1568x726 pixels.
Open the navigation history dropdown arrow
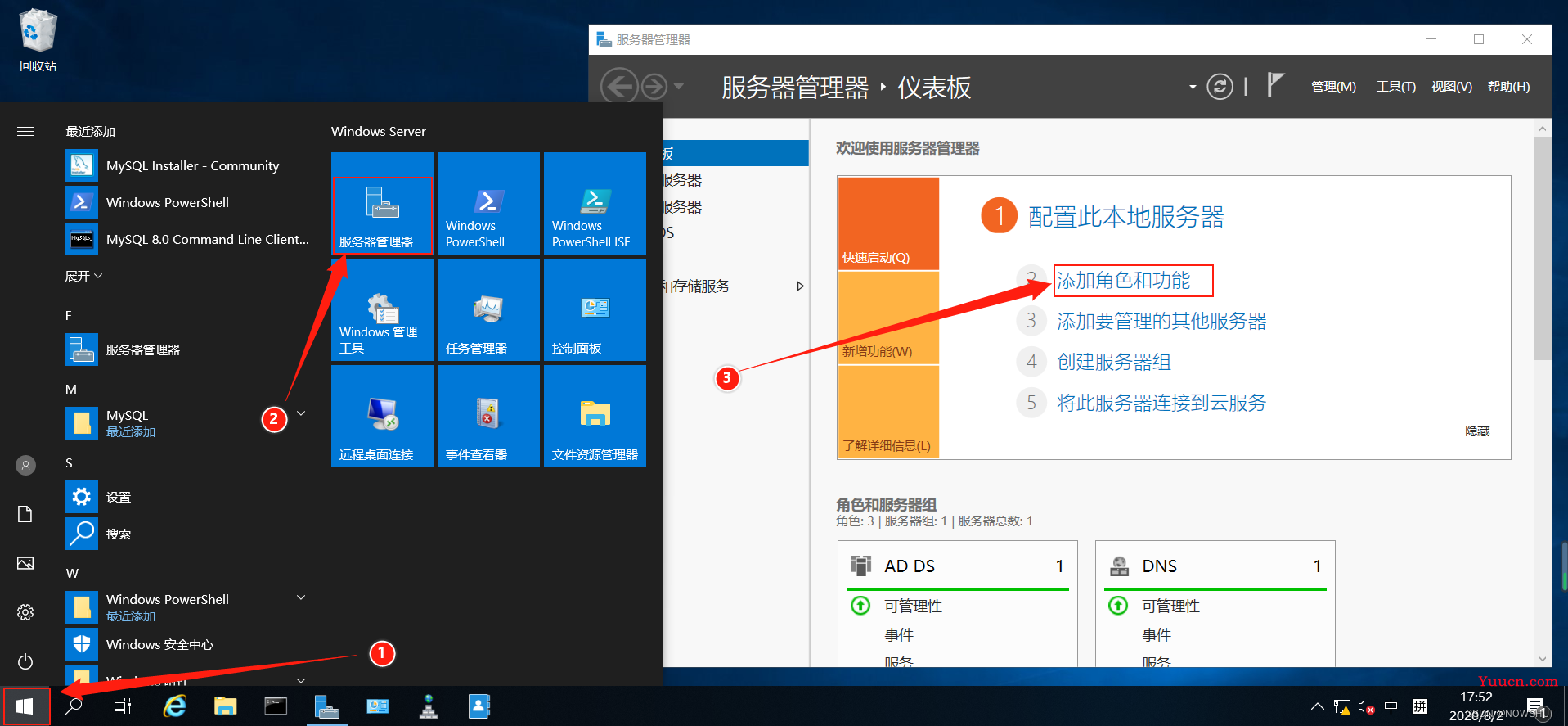[x=679, y=86]
